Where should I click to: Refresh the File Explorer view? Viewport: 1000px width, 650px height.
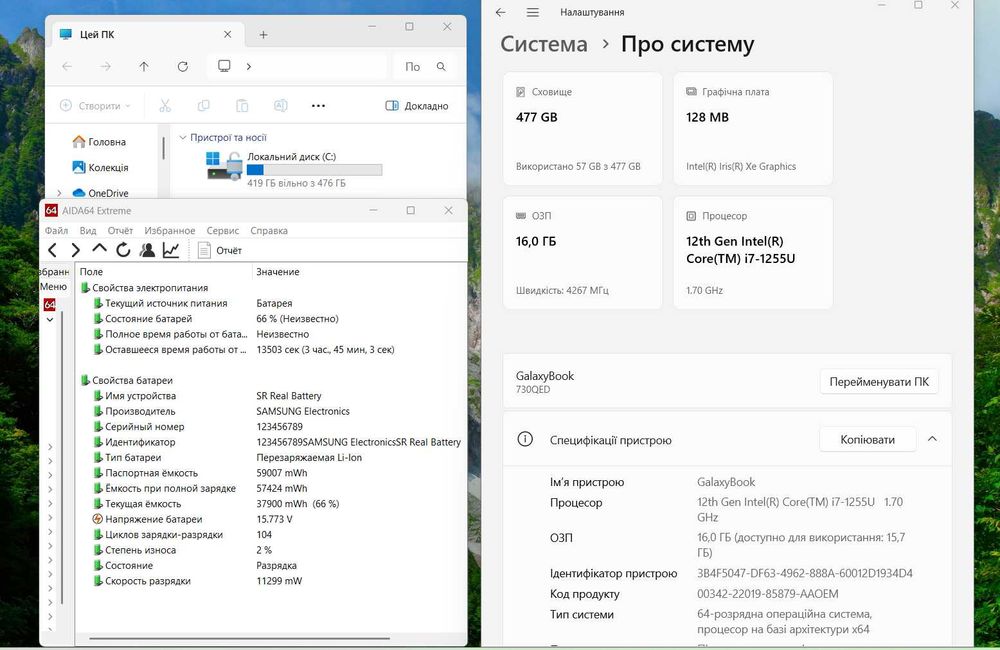(x=182, y=66)
